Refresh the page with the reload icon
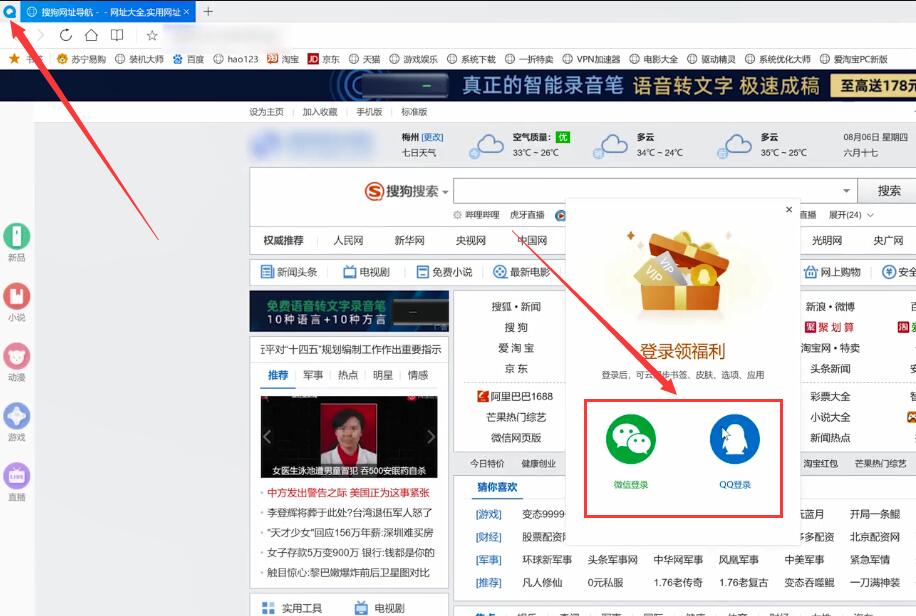The width and height of the screenshot is (916, 616). coord(65,33)
